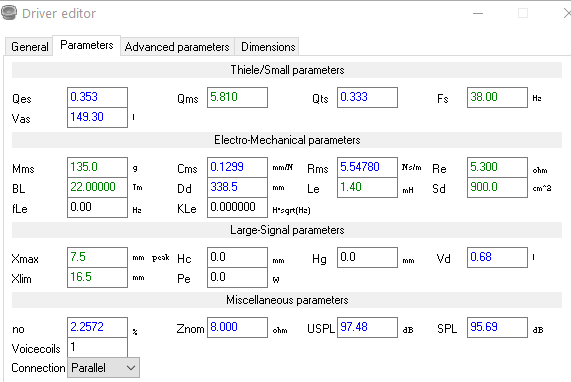Click the Large-Signal parameters heading
This screenshot has height=382, width=571.
(287, 230)
